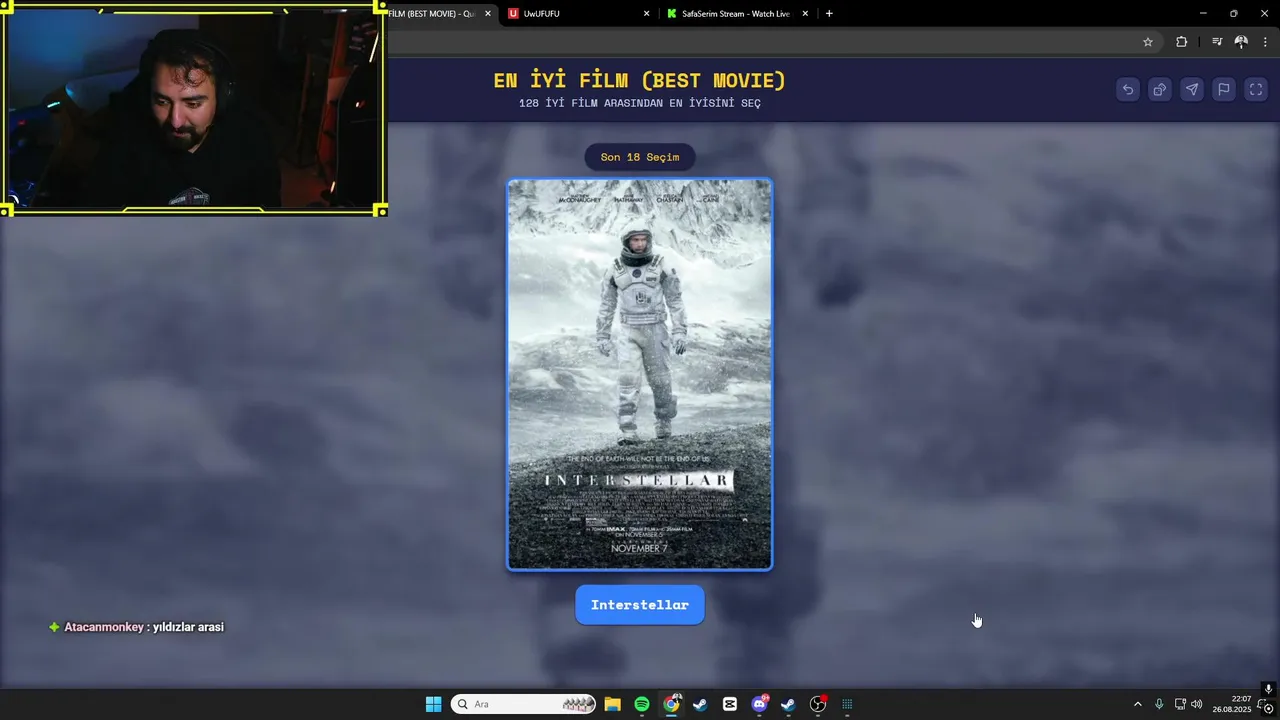Click the Son 18 Seçim badge
This screenshot has height=720, width=1280.
coord(640,157)
